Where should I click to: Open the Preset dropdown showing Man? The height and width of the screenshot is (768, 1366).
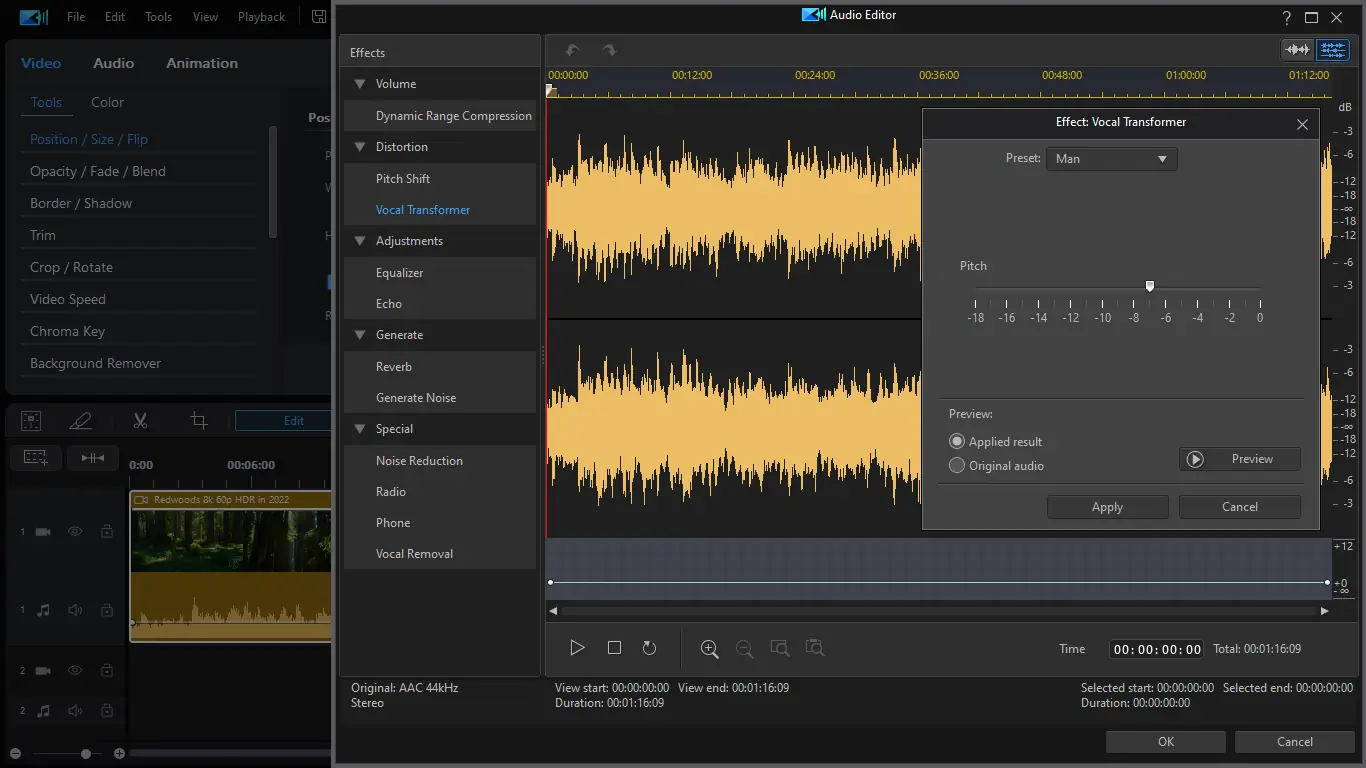1111,158
